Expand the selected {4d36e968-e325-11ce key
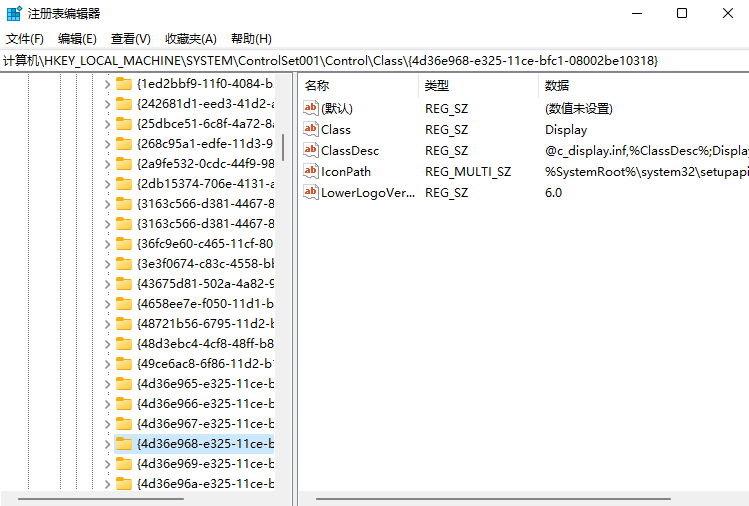This screenshot has width=749, height=506. click(107, 444)
